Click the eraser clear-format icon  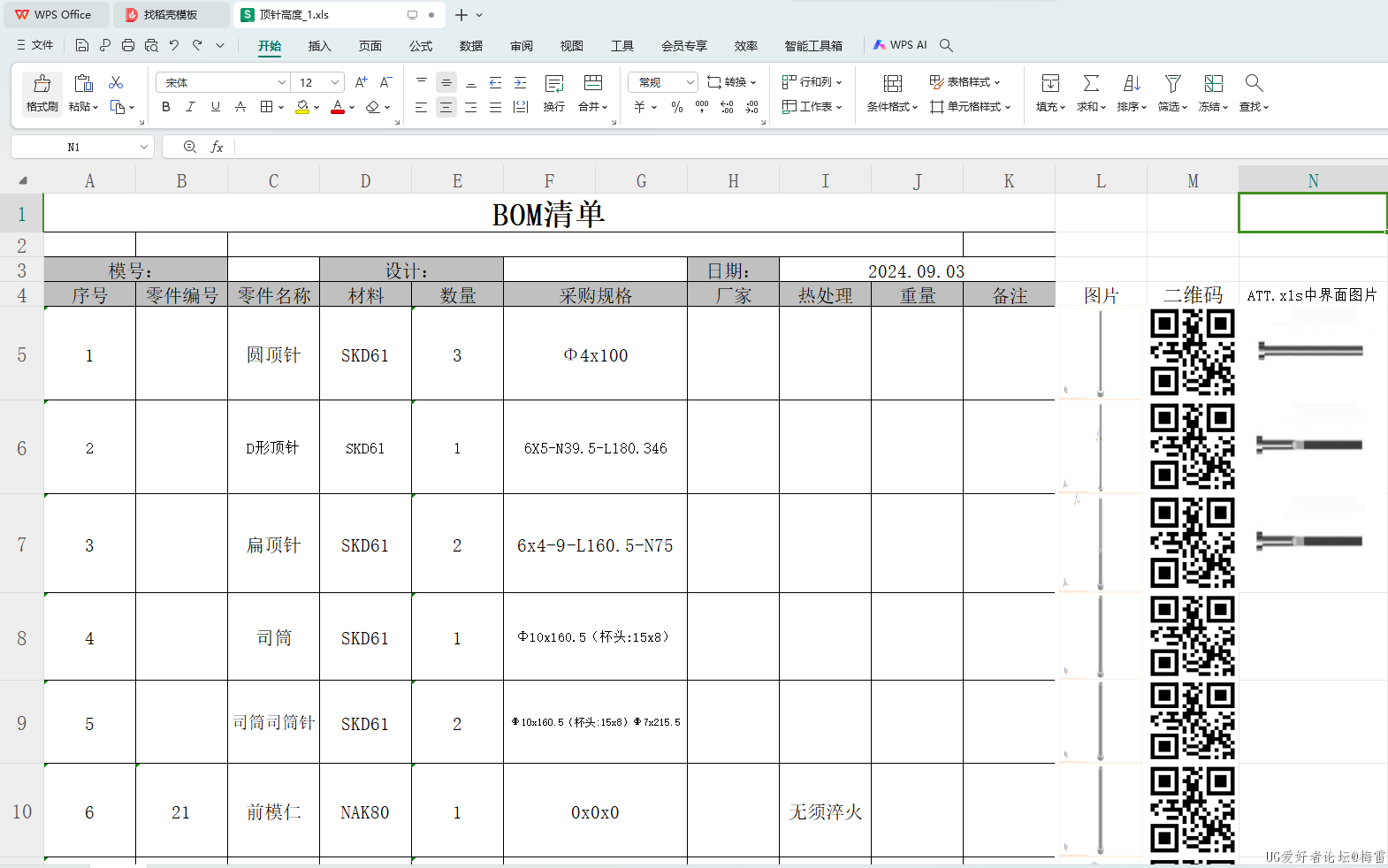[373, 107]
